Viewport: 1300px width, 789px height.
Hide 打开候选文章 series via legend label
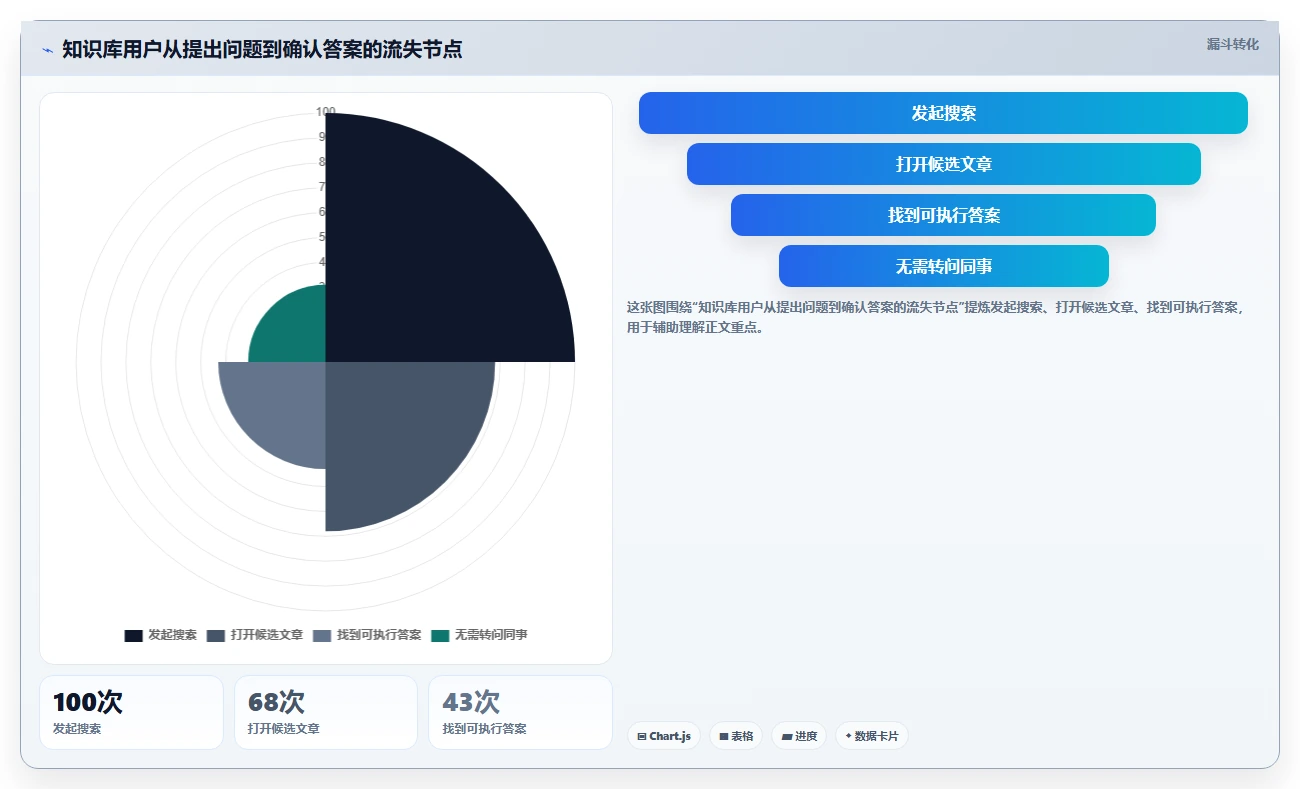point(266,635)
